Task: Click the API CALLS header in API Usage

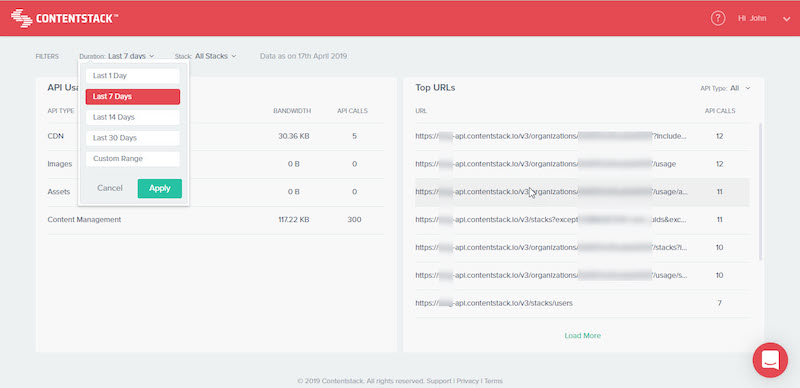Action: 353,111
